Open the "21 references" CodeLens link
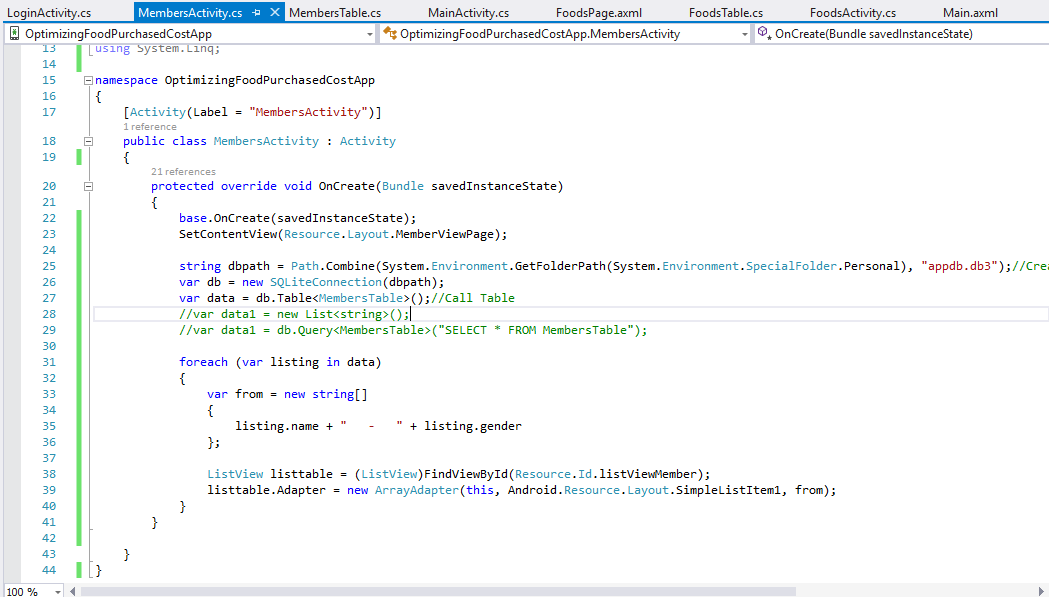 (x=183, y=171)
